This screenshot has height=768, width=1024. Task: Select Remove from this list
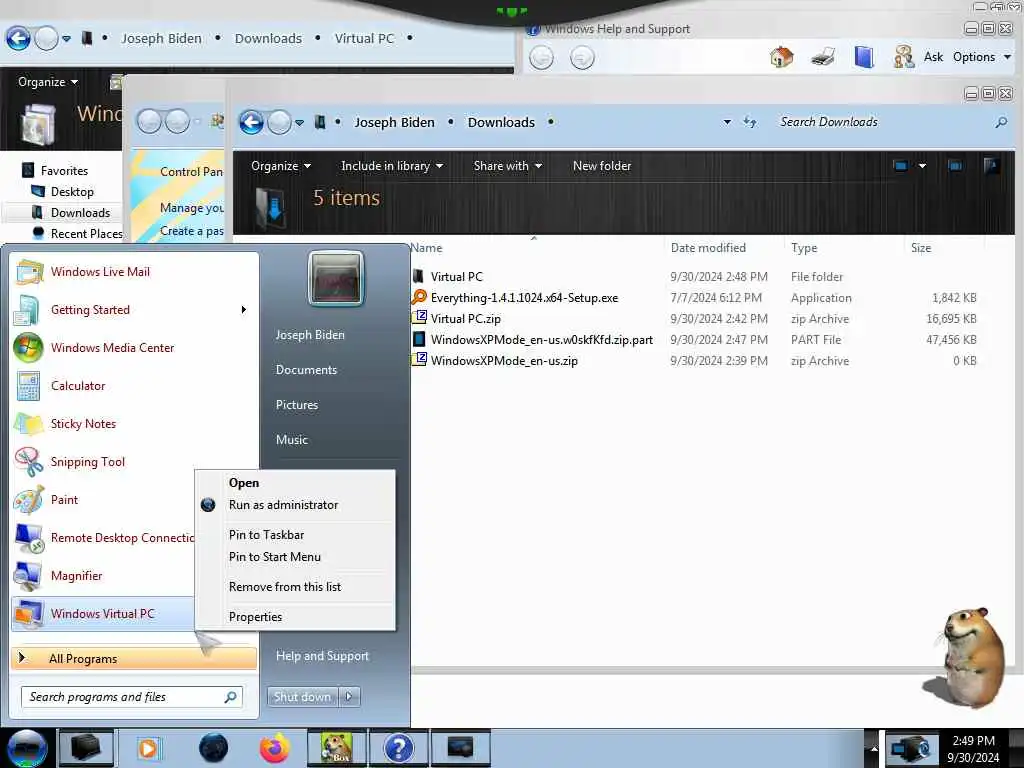pyautogui.click(x=285, y=587)
